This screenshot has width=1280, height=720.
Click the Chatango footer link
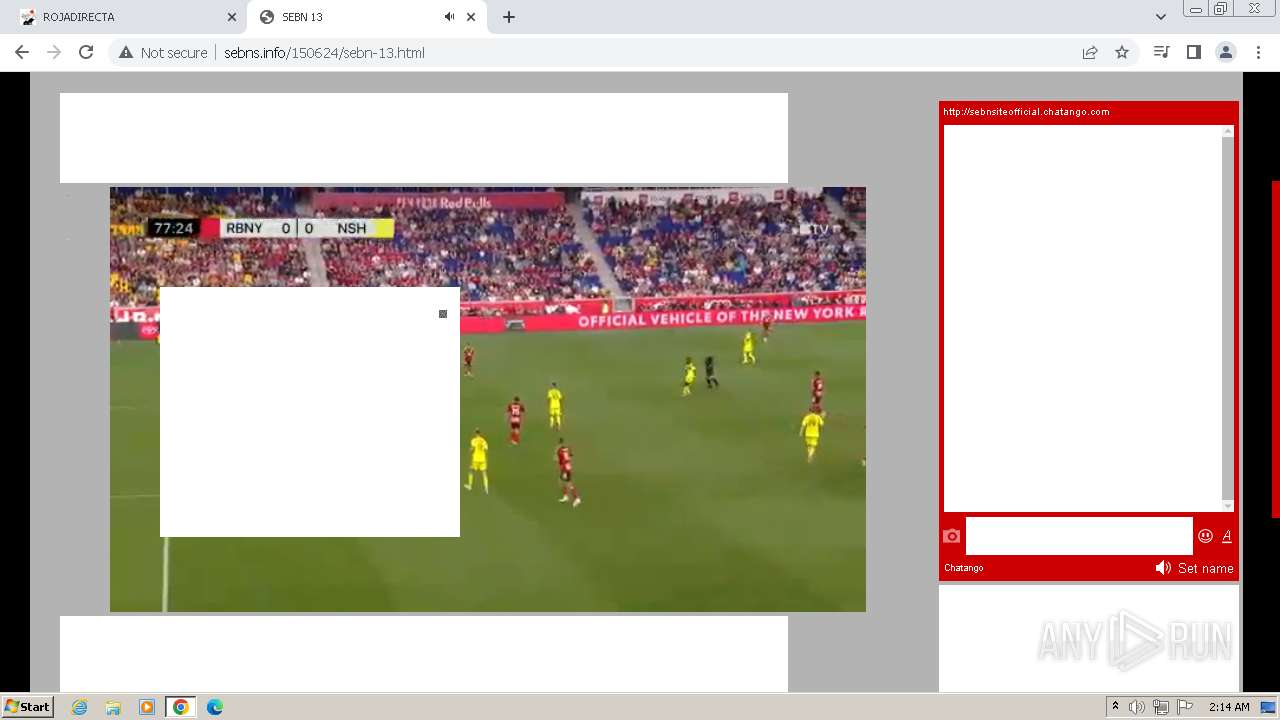[963, 568]
